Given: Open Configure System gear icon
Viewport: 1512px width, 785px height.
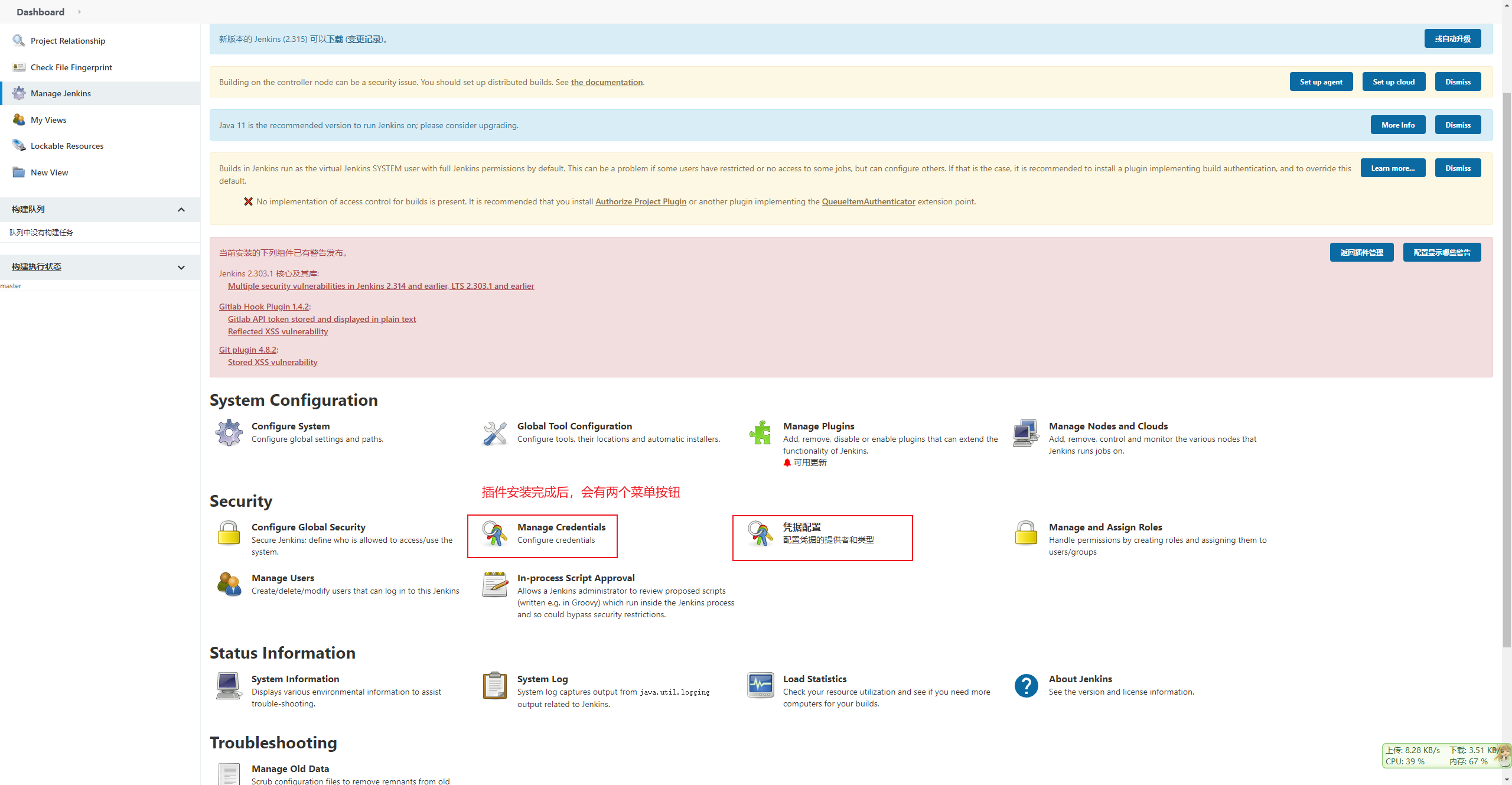Looking at the screenshot, I should point(229,433).
